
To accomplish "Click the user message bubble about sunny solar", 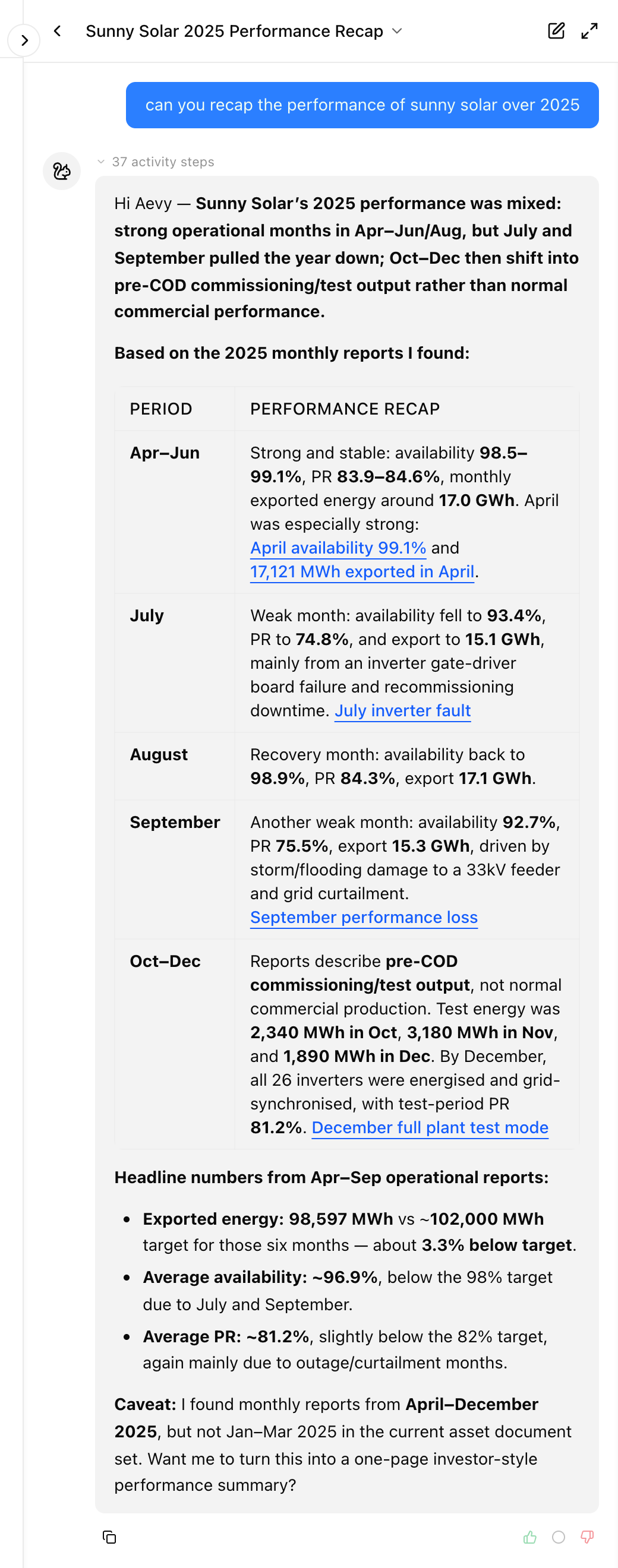I will tap(362, 105).
